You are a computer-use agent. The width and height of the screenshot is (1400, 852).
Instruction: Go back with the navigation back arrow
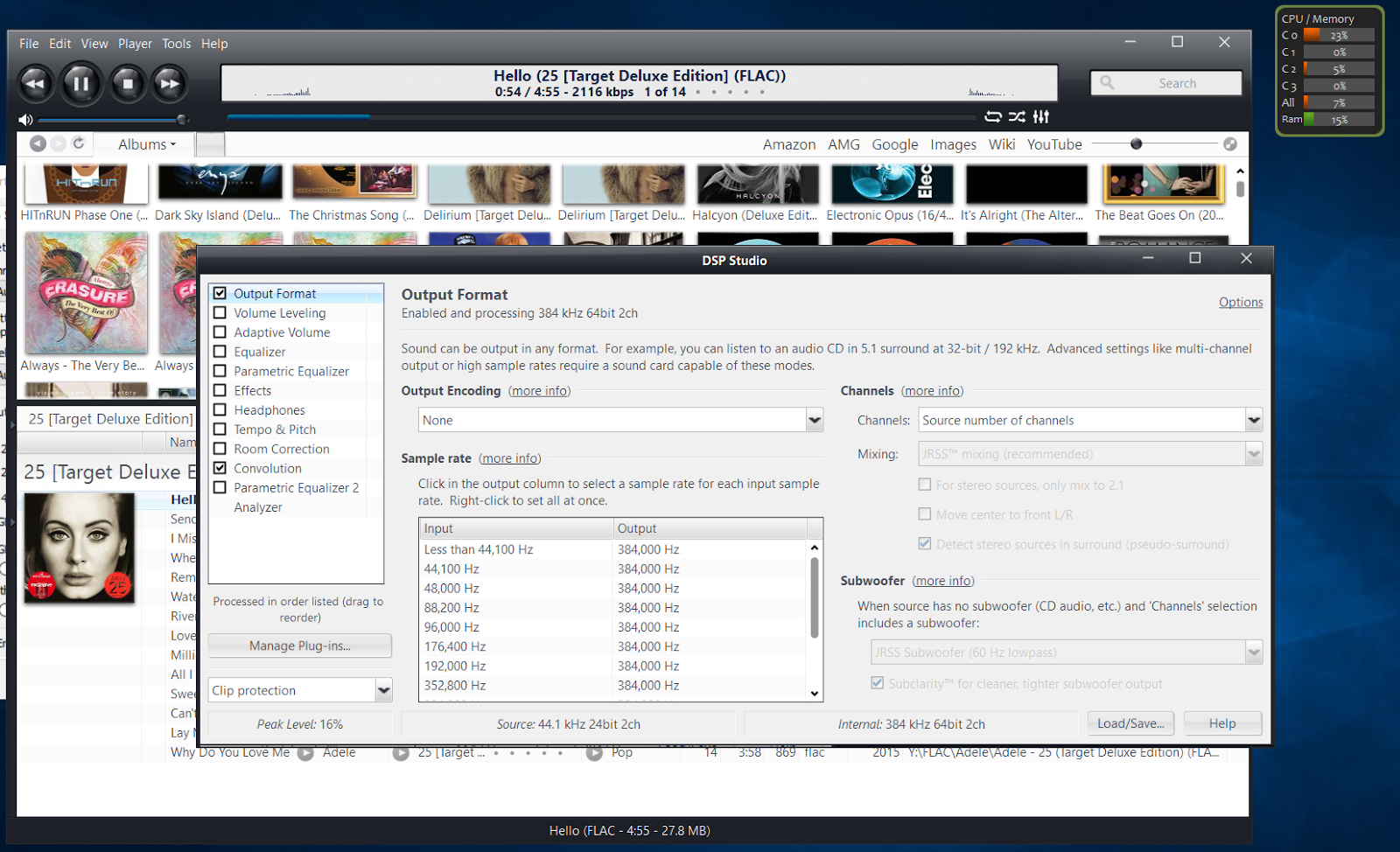(38, 143)
